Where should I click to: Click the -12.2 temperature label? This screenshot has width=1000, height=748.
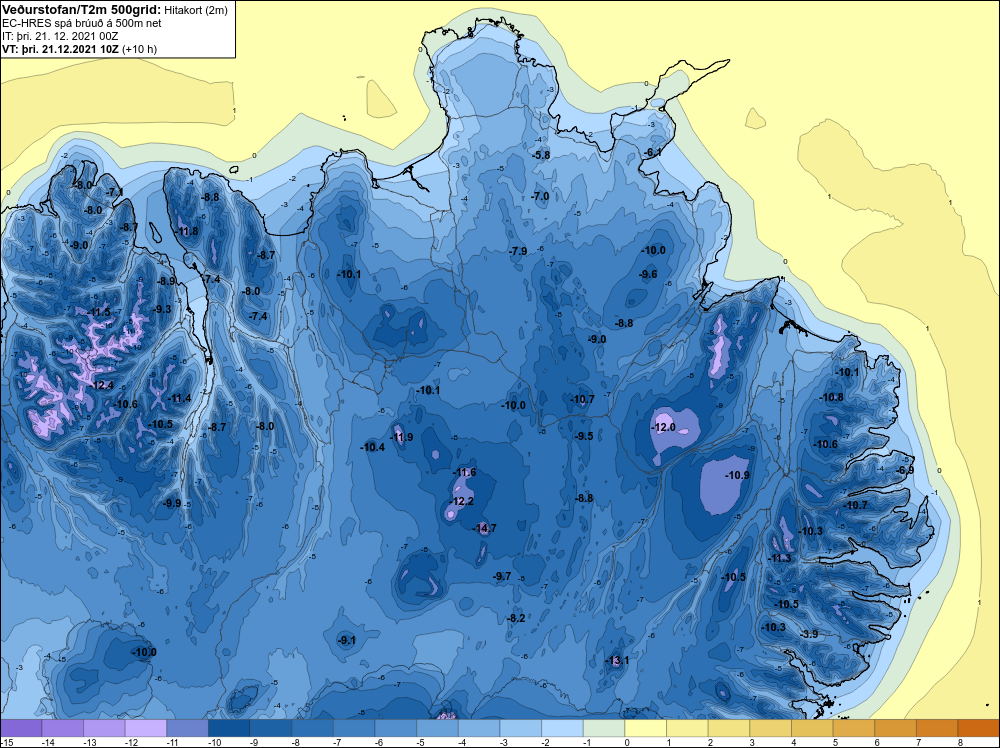pyautogui.click(x=462, y=501)
